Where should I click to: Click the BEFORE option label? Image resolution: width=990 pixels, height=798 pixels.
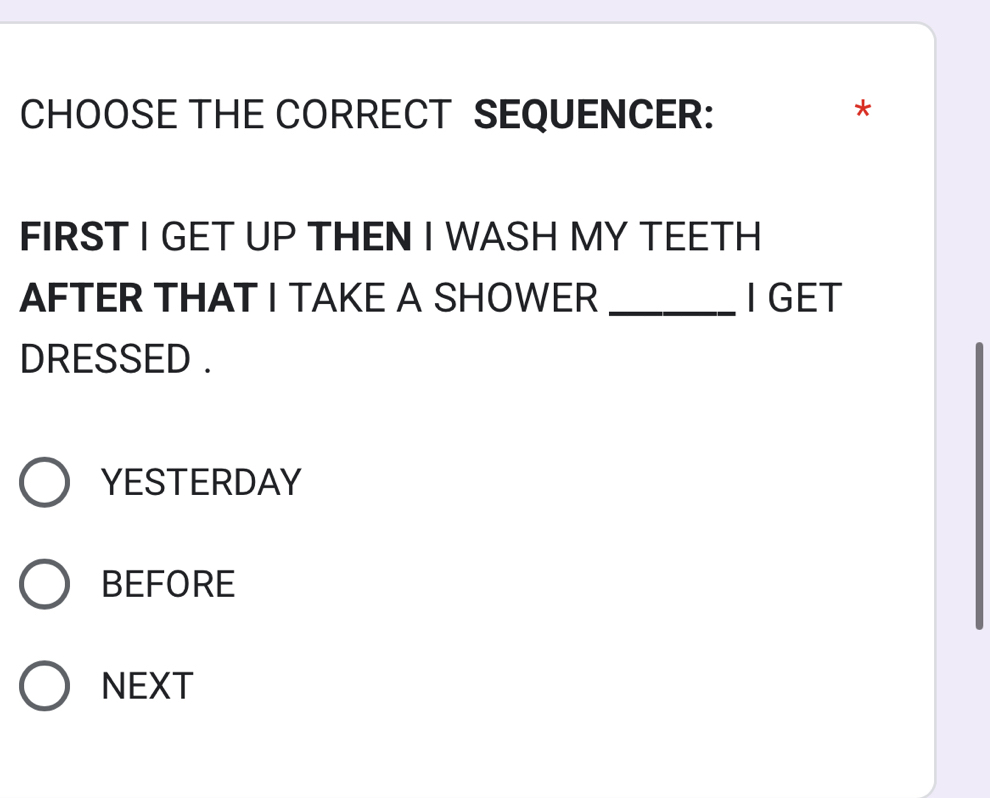[x=168, y=584]
